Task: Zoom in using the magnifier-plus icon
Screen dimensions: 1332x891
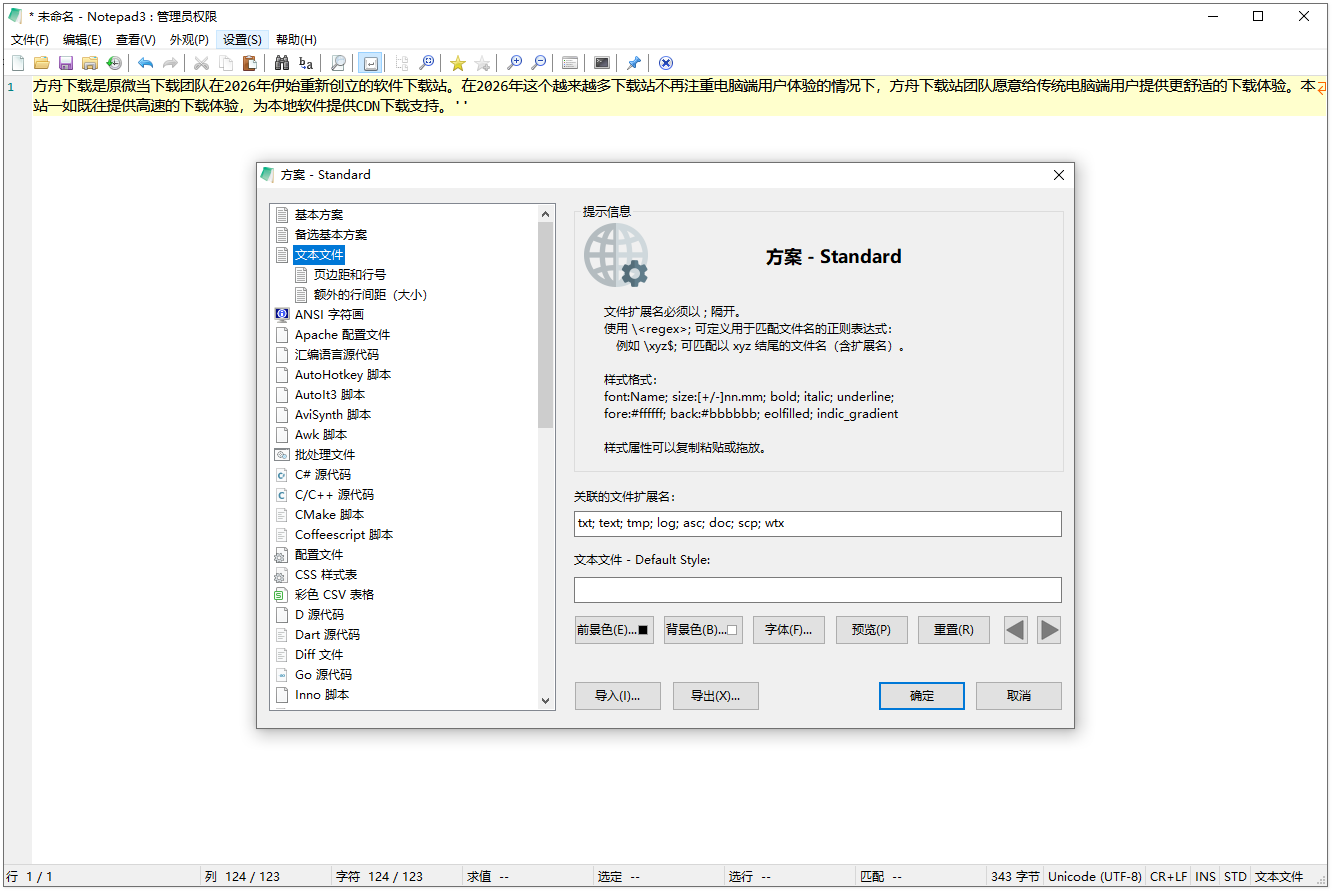Action: point(514,63)
